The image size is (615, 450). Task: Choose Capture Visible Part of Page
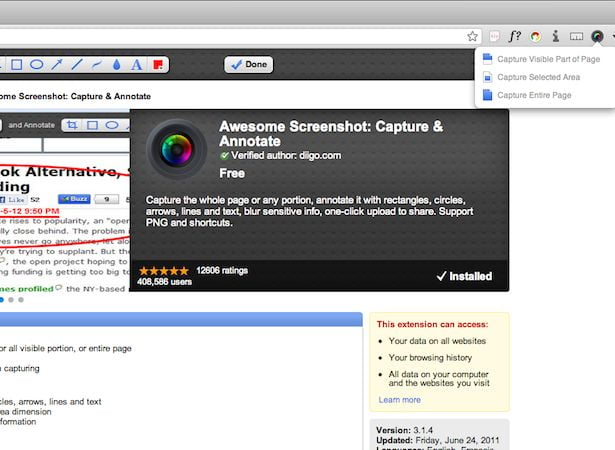548,59
